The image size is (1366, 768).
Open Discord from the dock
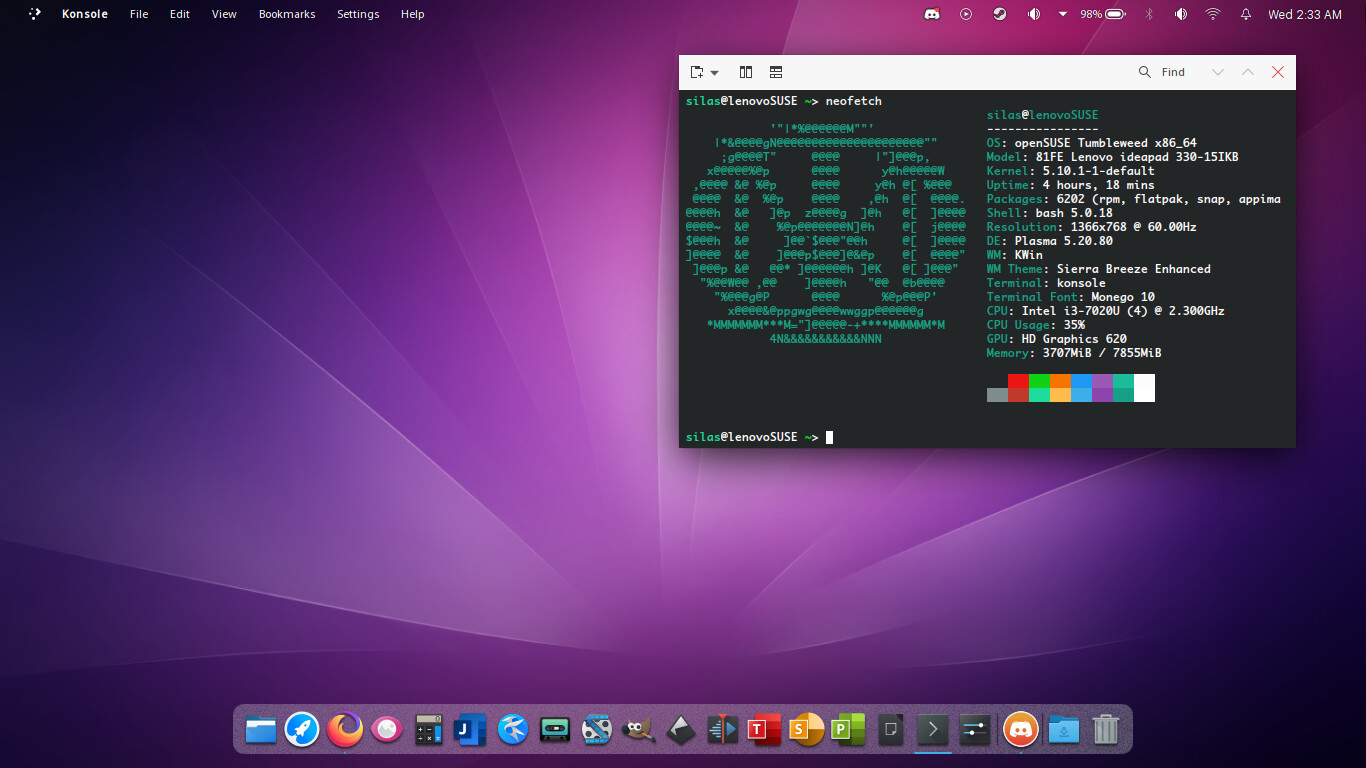coord(1020,729)
